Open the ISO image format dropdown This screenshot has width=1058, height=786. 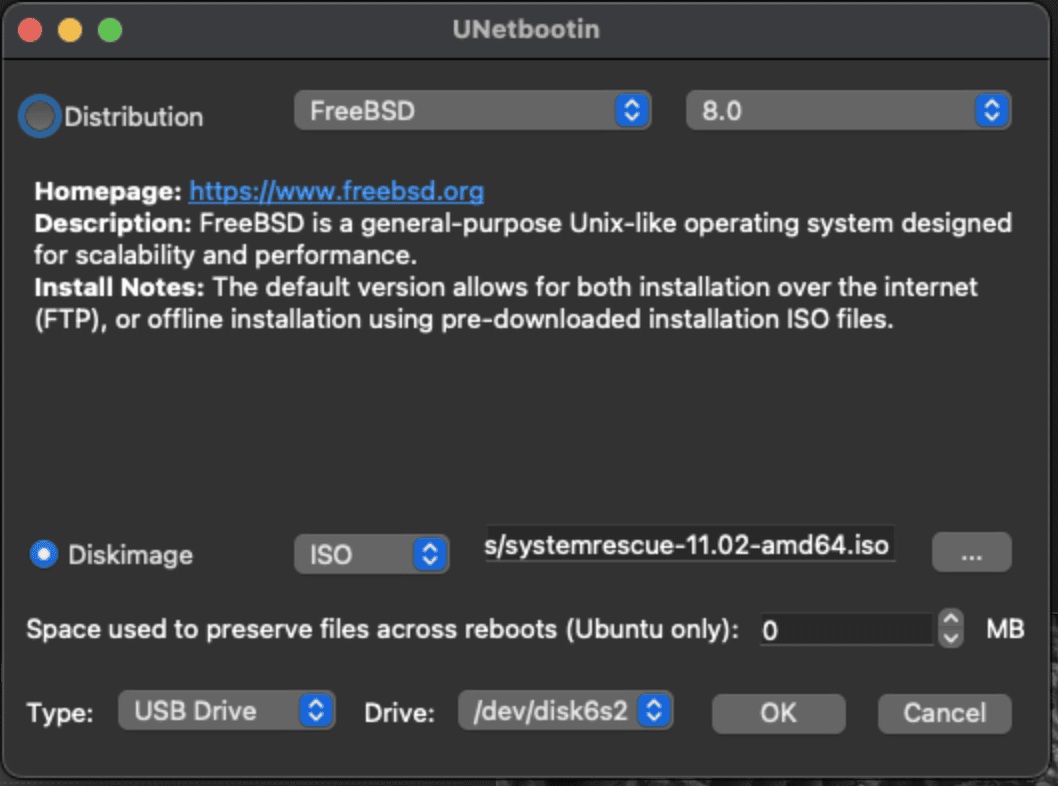(371, 554)
